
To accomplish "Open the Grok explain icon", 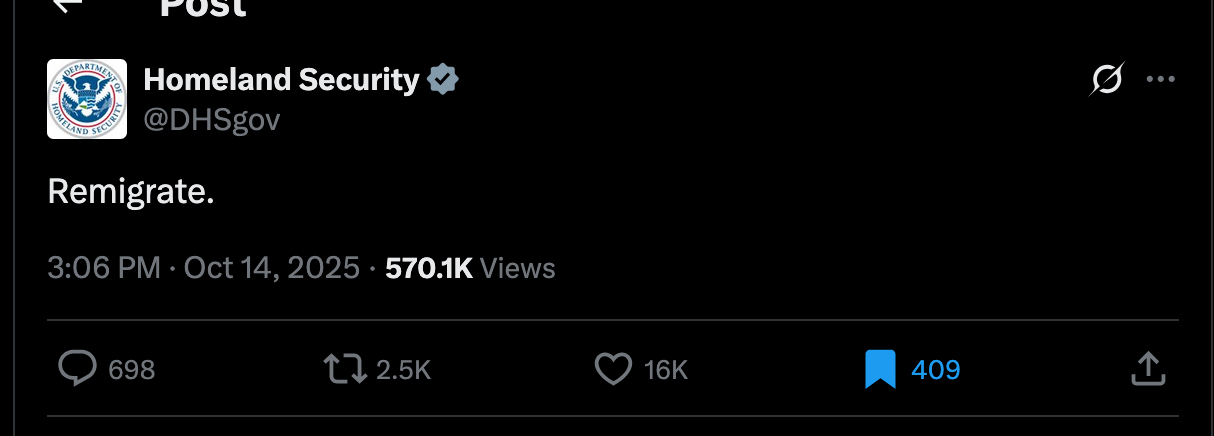I will pos(1108,79).
